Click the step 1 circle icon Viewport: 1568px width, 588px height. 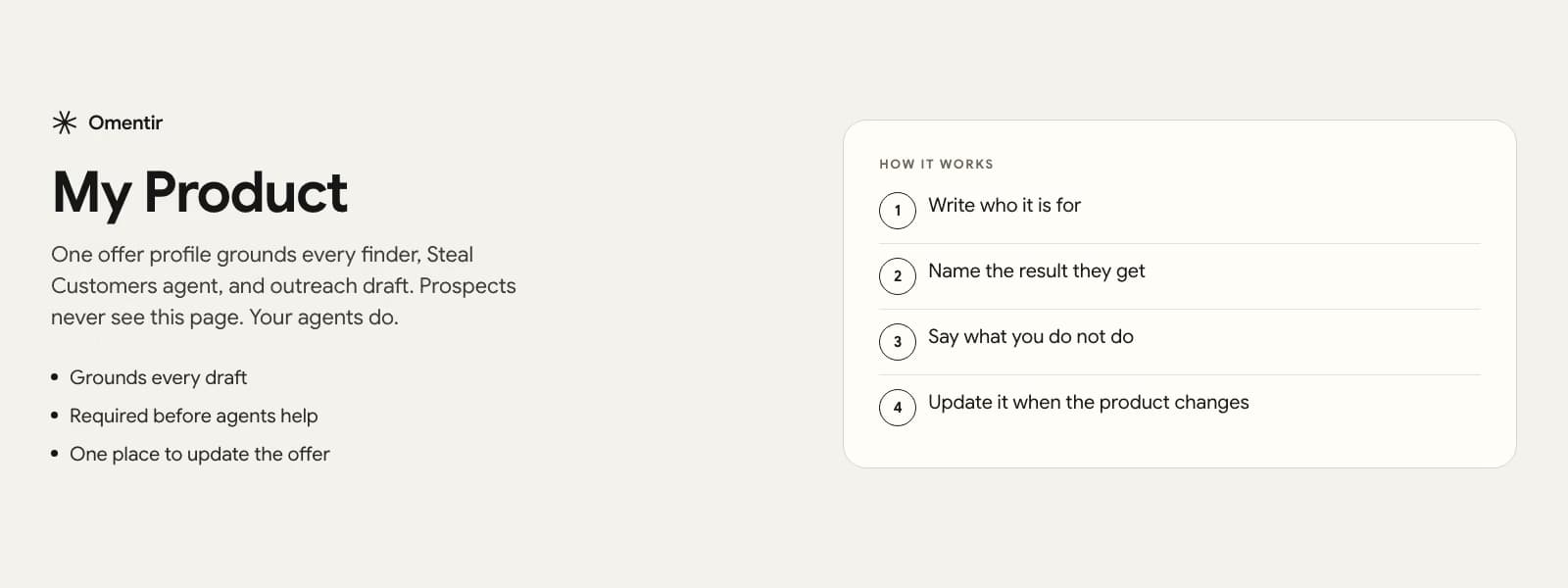click(x=897, y=210)
